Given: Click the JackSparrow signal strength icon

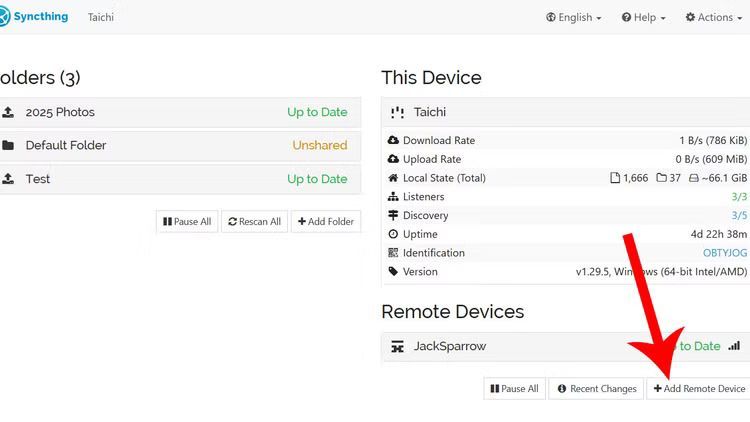Looking at the screenshot, I should point(734,346).
